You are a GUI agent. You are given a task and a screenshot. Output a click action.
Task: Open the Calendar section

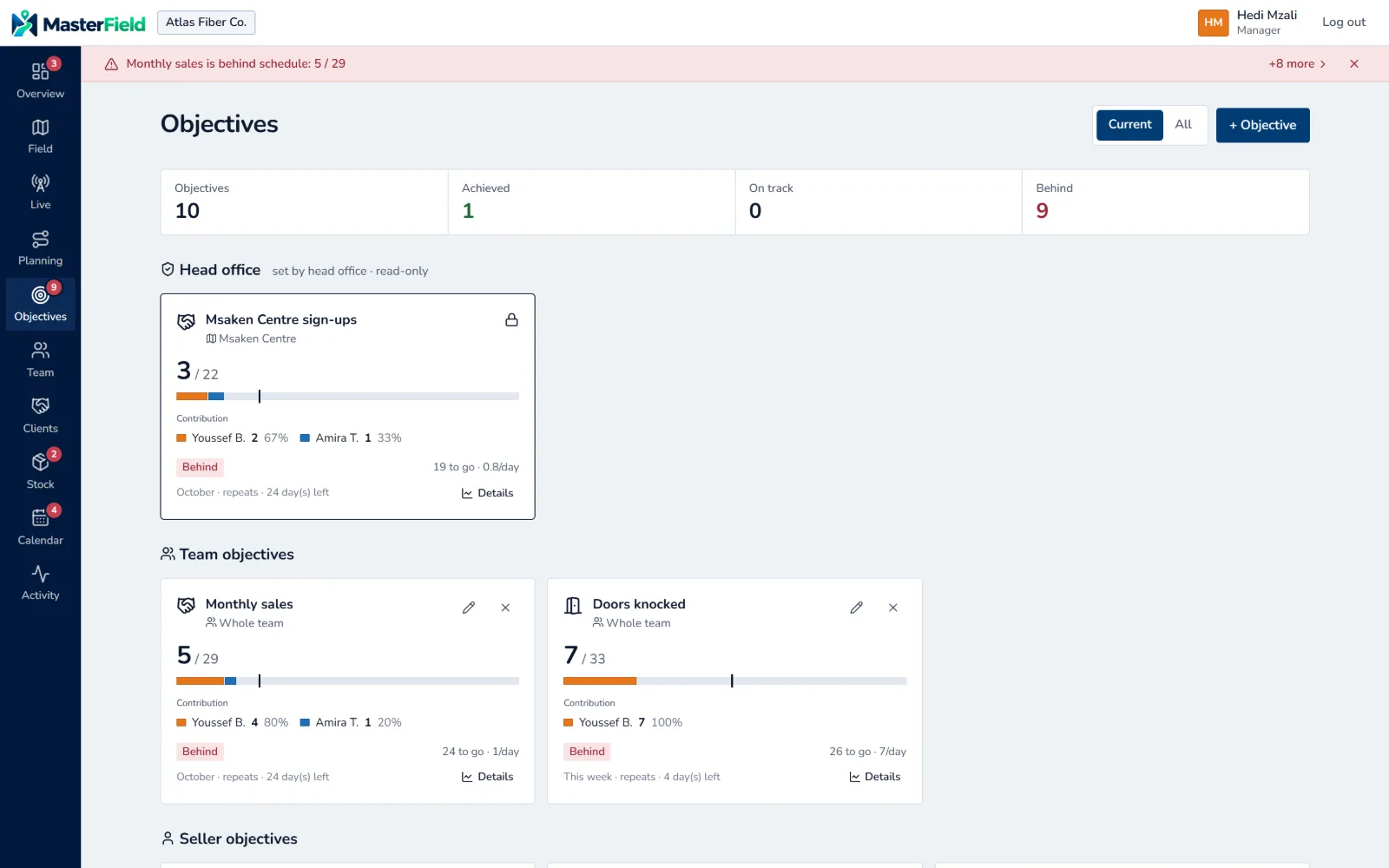(40, 527)
